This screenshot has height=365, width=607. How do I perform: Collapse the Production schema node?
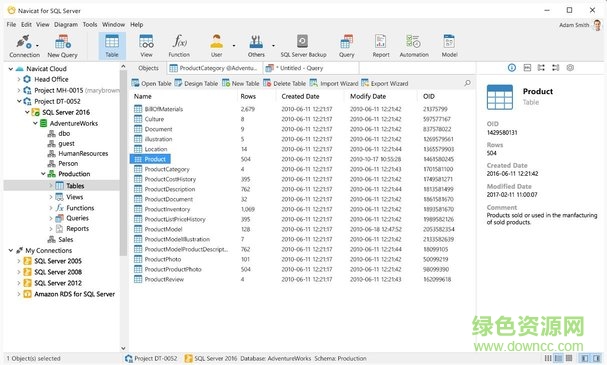pos(43,174)
